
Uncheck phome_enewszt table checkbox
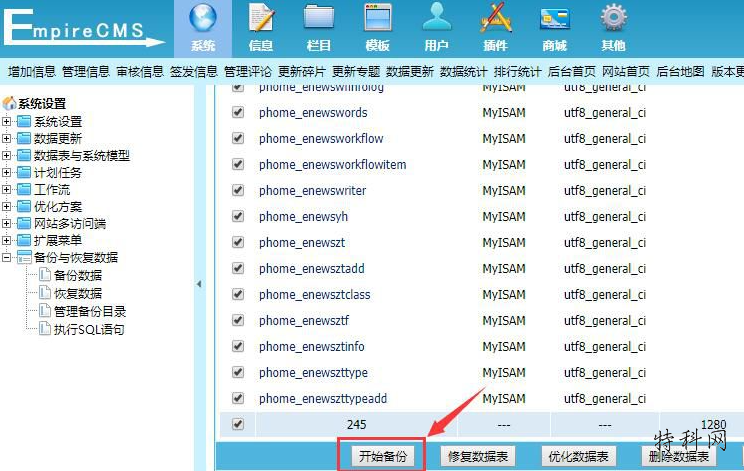point(238,242)
